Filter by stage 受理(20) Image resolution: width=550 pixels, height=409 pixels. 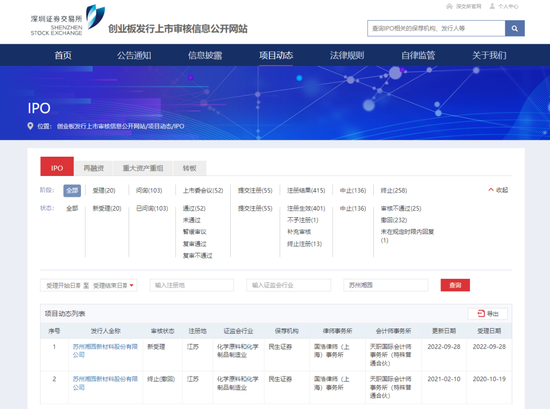104,190
